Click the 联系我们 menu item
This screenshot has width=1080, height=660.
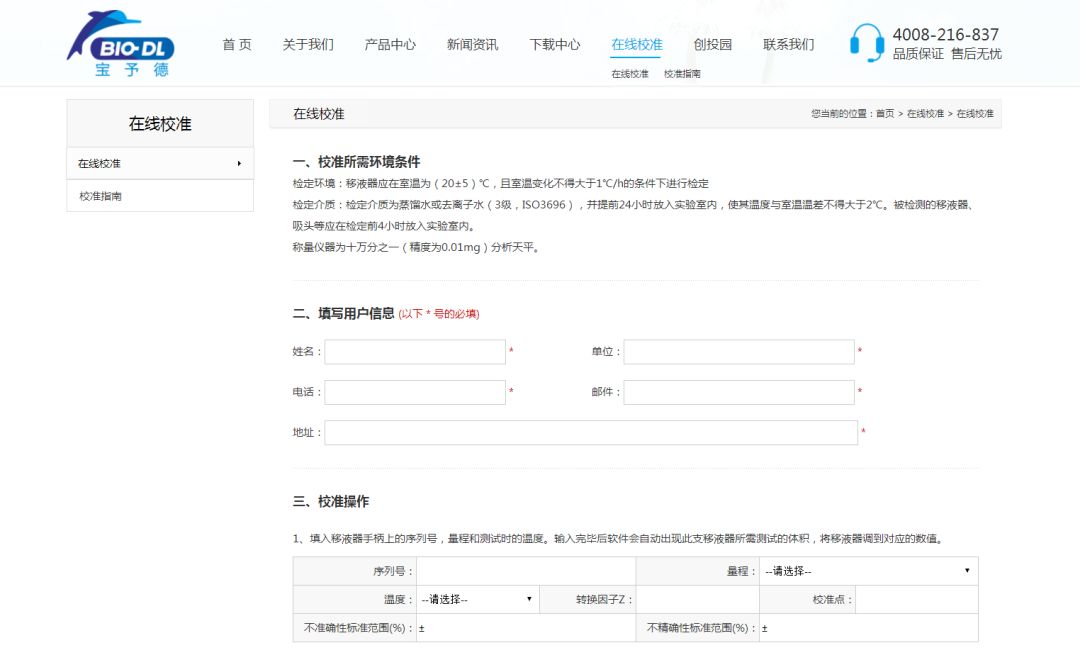[789, 45]
